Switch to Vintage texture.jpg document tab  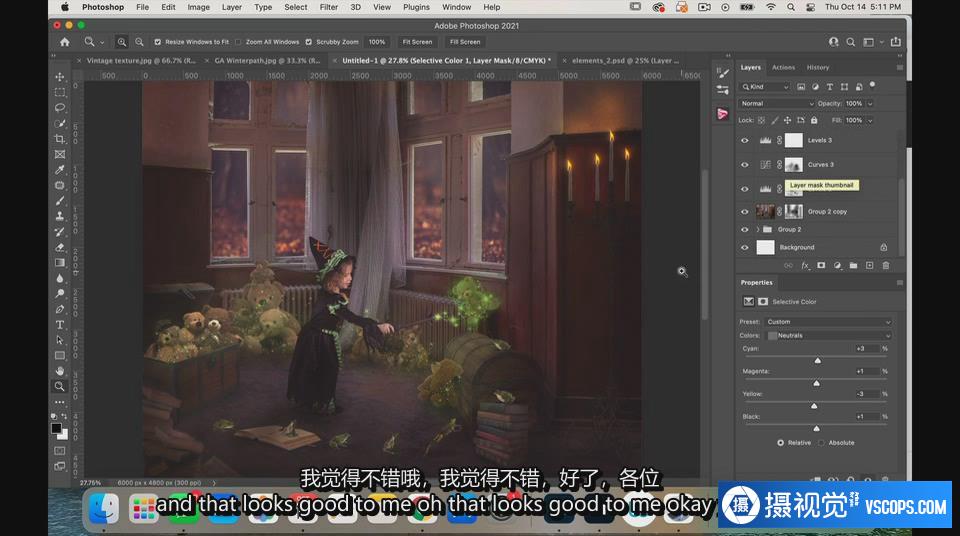point(141,61)
